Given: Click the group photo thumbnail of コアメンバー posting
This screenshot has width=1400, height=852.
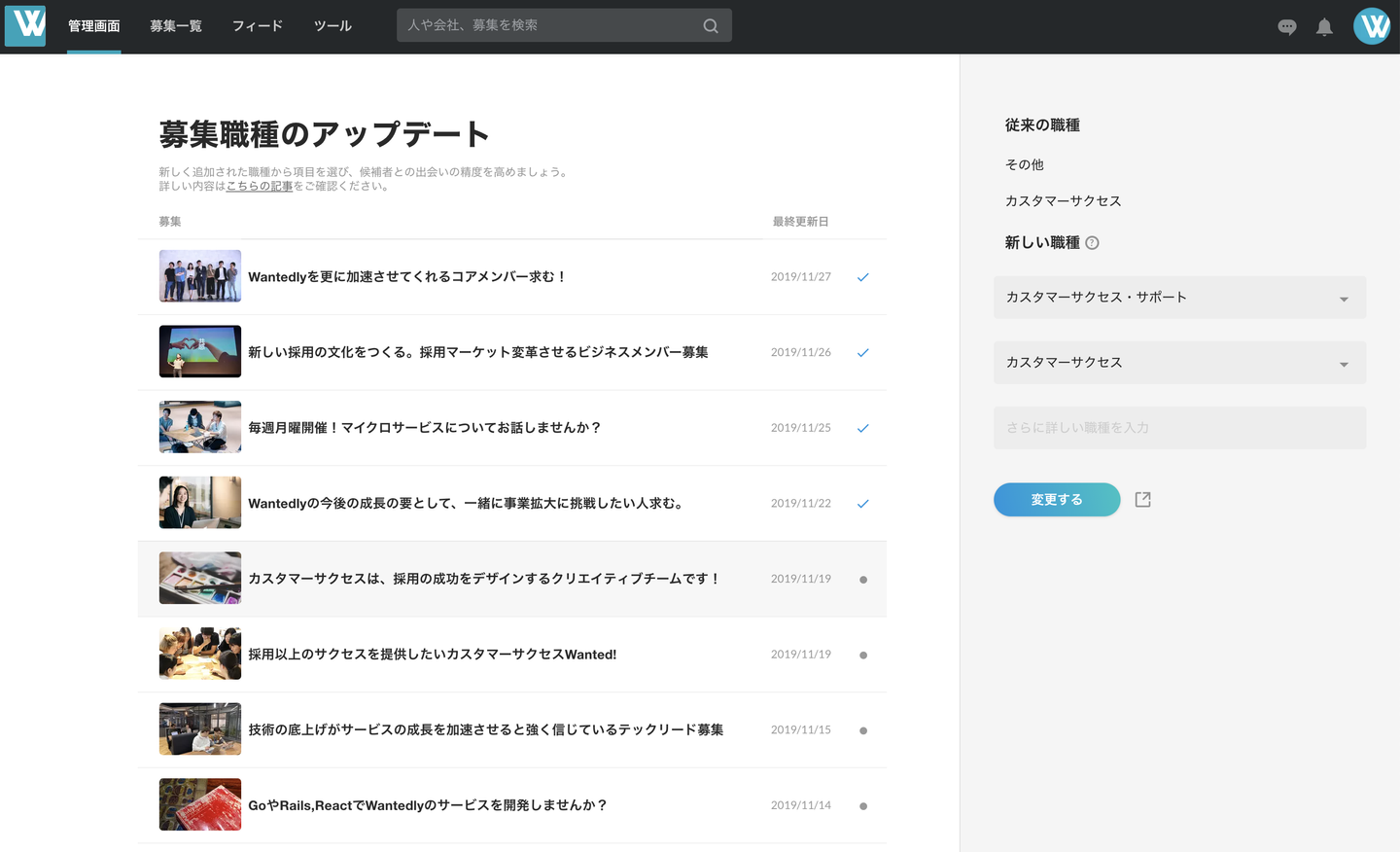Looking at the screenshot, I should click(200, 276).
